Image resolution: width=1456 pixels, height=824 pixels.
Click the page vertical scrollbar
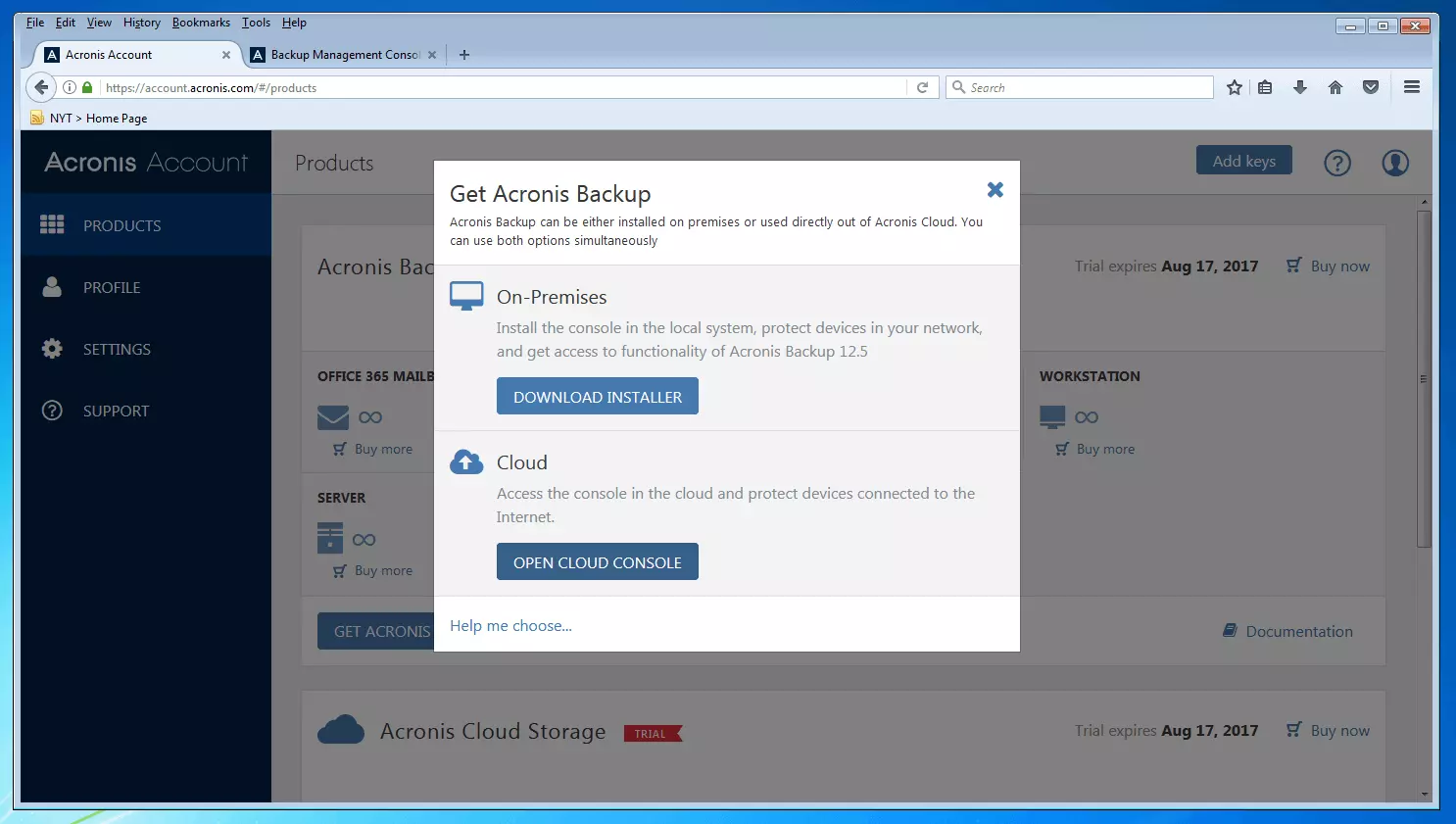[1425, 377]
